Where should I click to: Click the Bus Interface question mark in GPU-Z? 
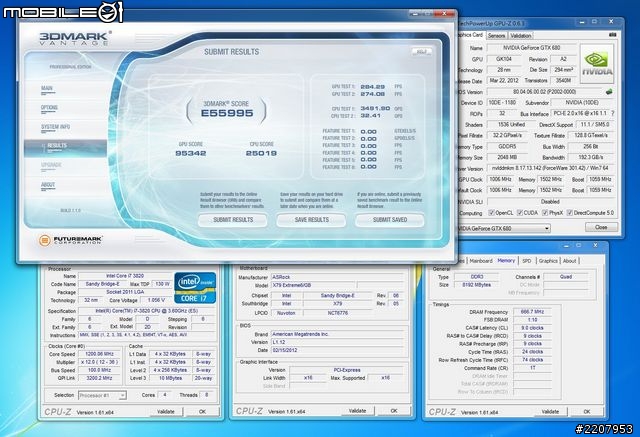point(612,113)
